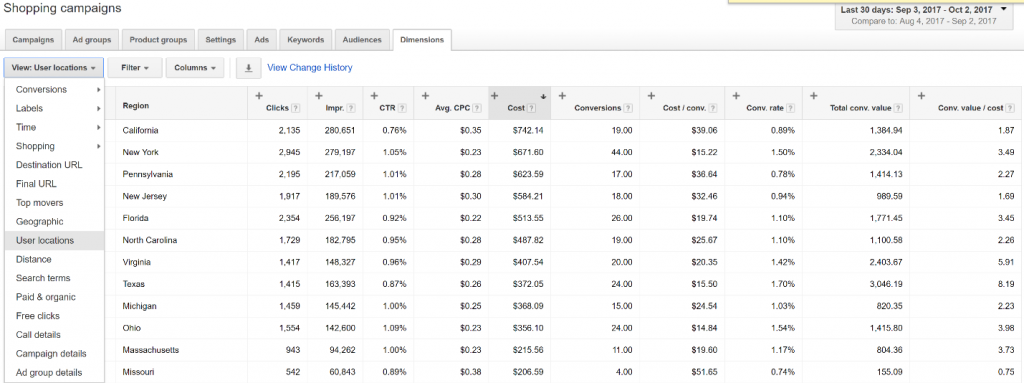Image resolution: width=1024 pixels, height=383 pixels.
Task: Click the Texas region cell
Action: tap(134, 284)
